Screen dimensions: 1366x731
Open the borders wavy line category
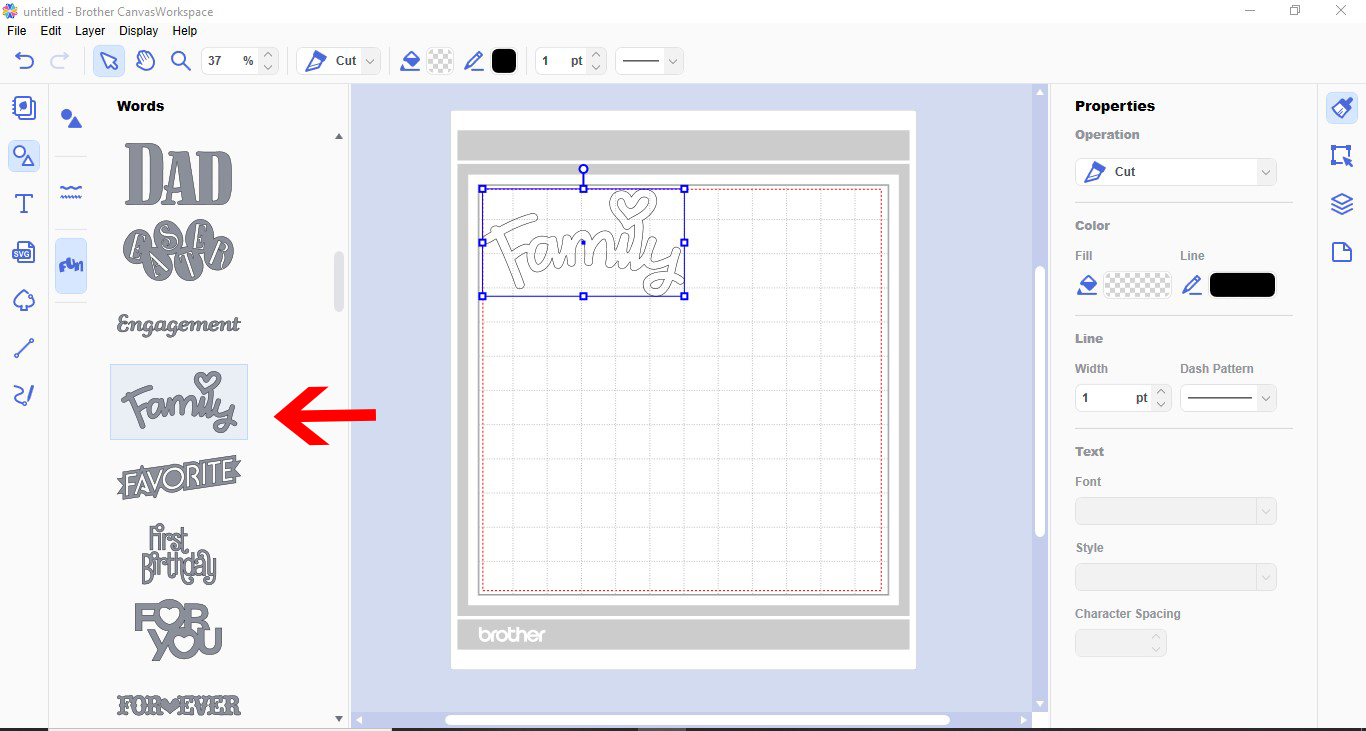pos(71,192)
